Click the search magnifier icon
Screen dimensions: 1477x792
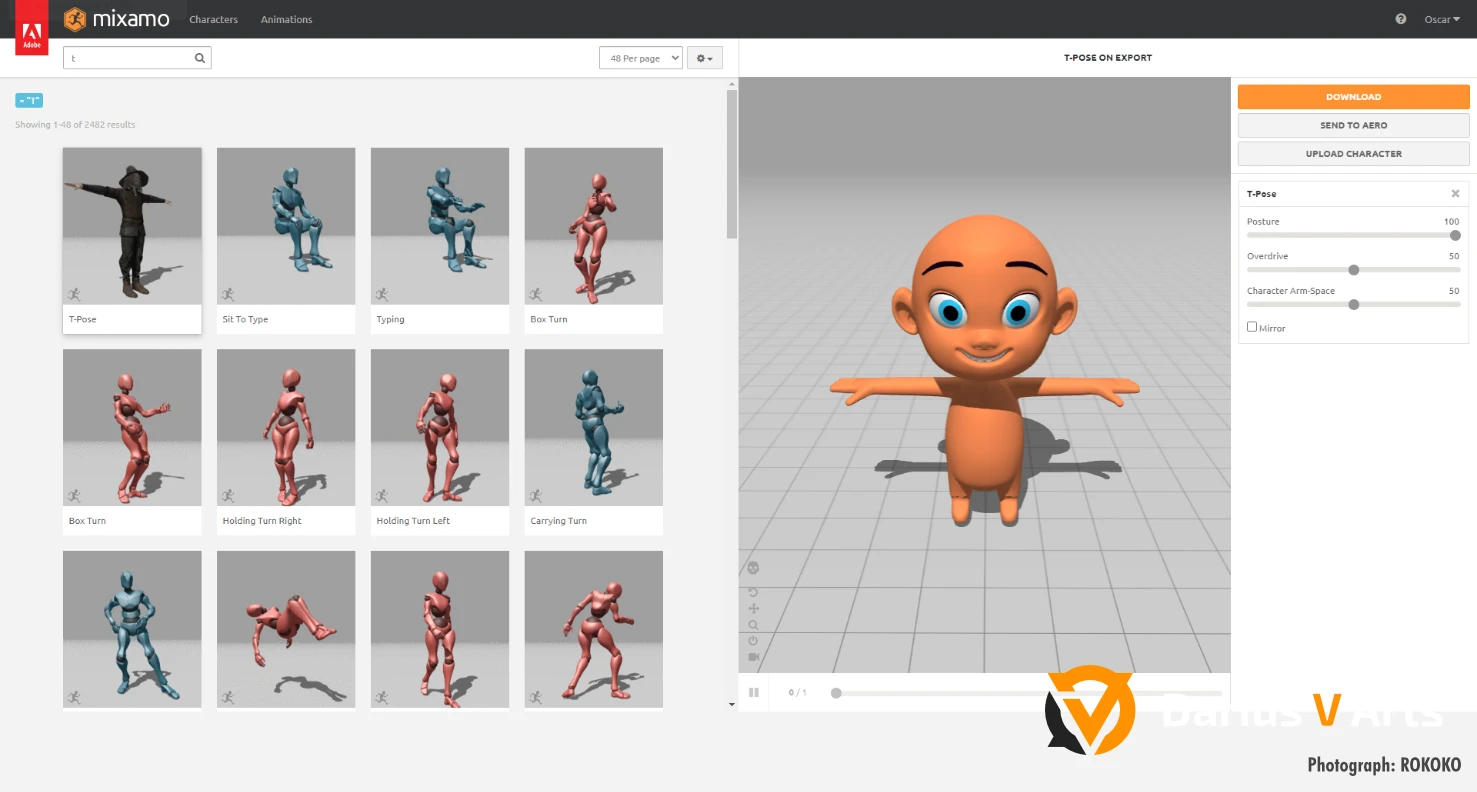pyautogui.click(x=200, y=58)
